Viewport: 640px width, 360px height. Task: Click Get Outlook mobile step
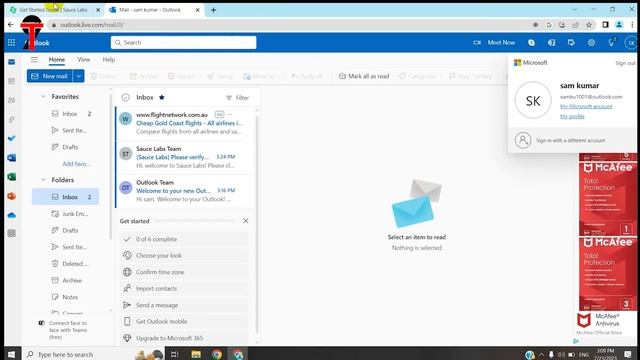point(184,322)
